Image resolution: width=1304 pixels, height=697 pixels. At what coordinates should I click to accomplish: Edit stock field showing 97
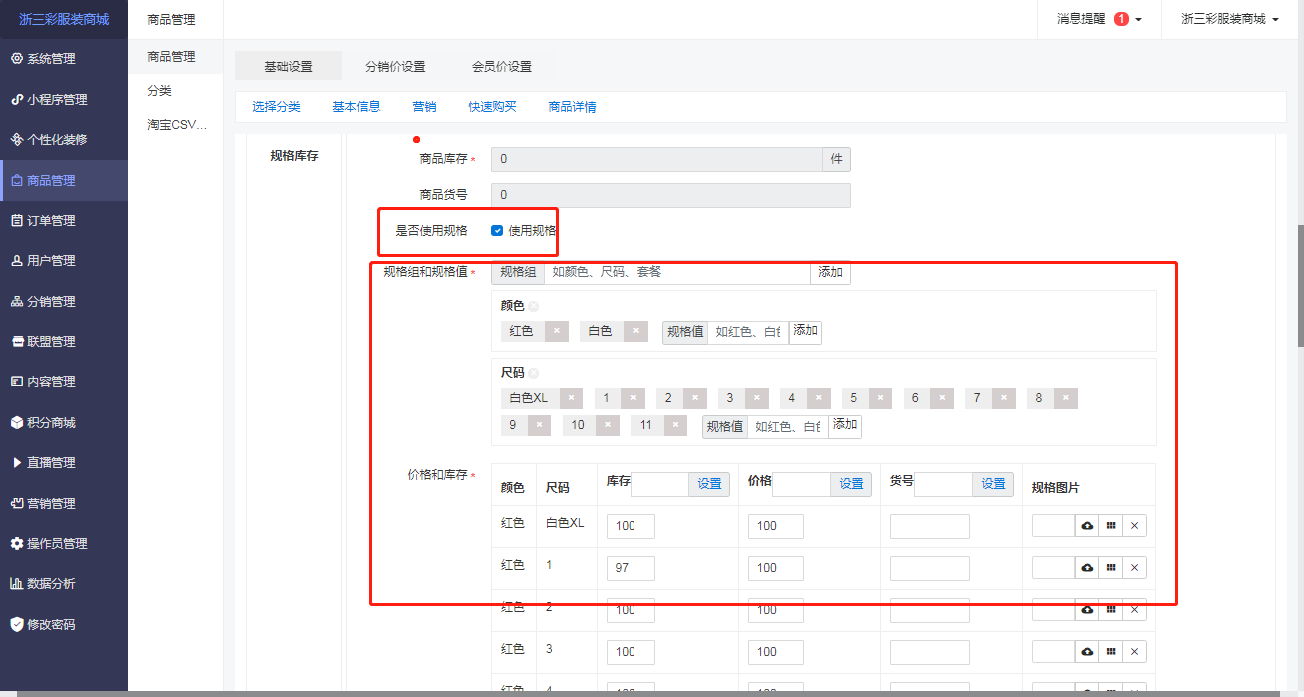pyautogui.click(x=631, y=568)
